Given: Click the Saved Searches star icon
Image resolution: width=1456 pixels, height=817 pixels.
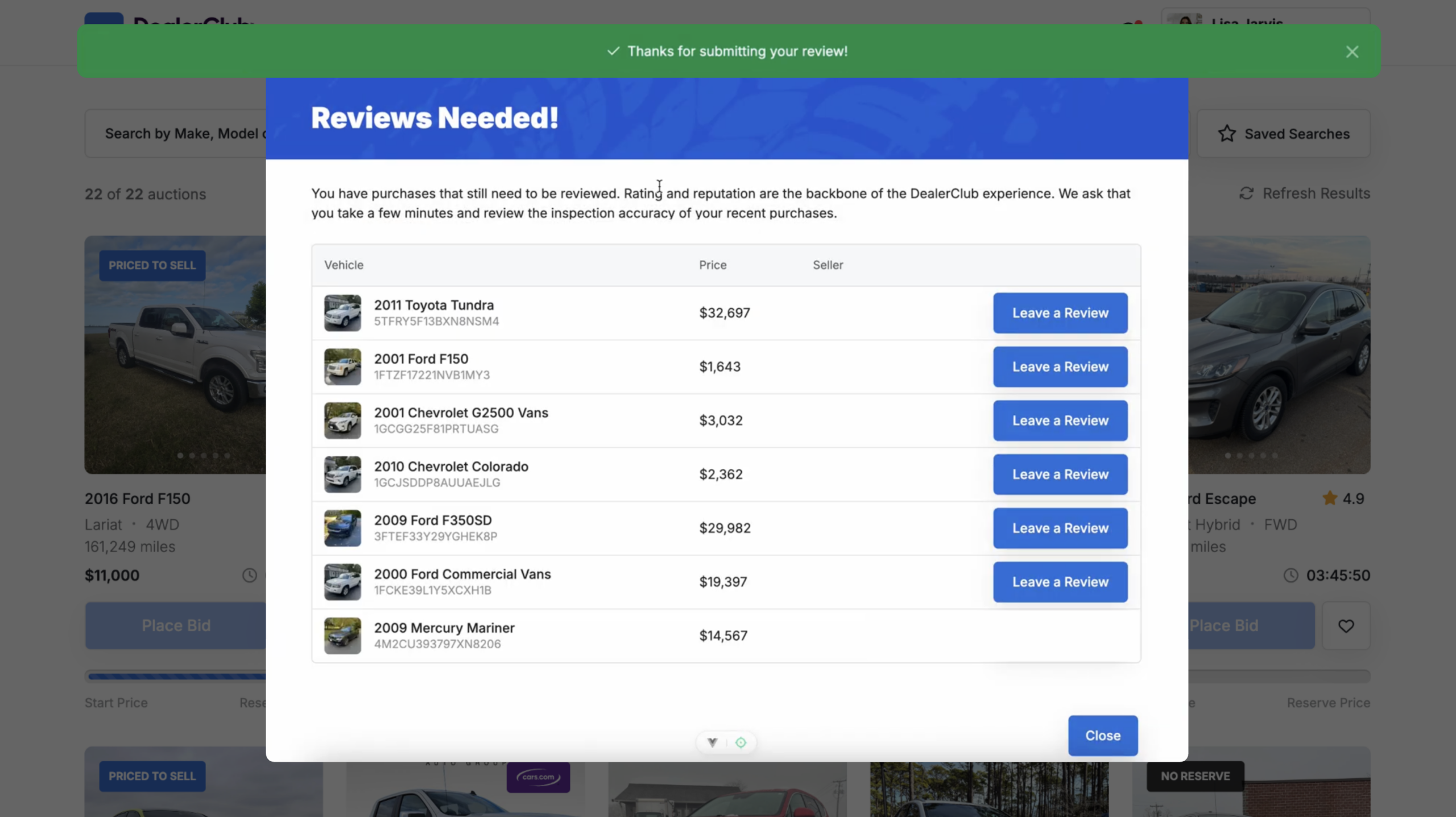Looking at the screenshot, I should click(x=1227, y=134).
